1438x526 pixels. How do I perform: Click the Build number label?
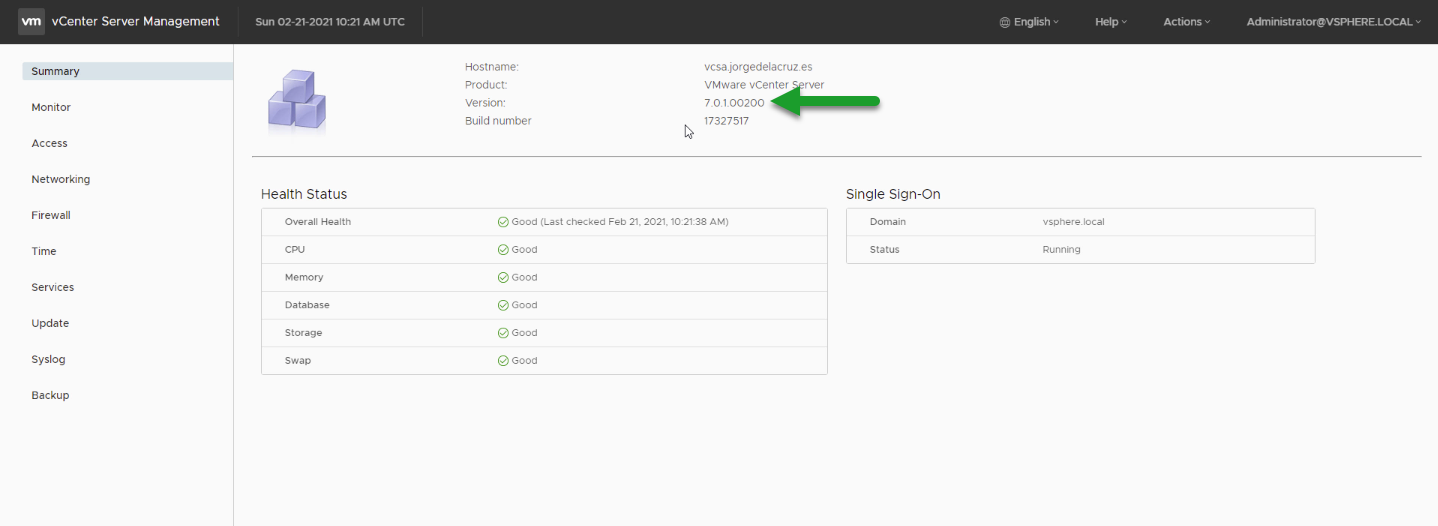pos(498,121)
